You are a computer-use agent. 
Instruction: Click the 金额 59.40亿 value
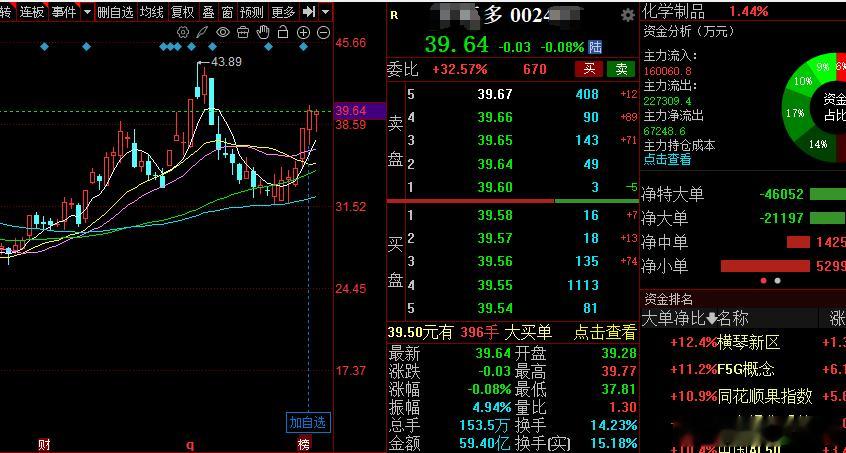[486, 443]
